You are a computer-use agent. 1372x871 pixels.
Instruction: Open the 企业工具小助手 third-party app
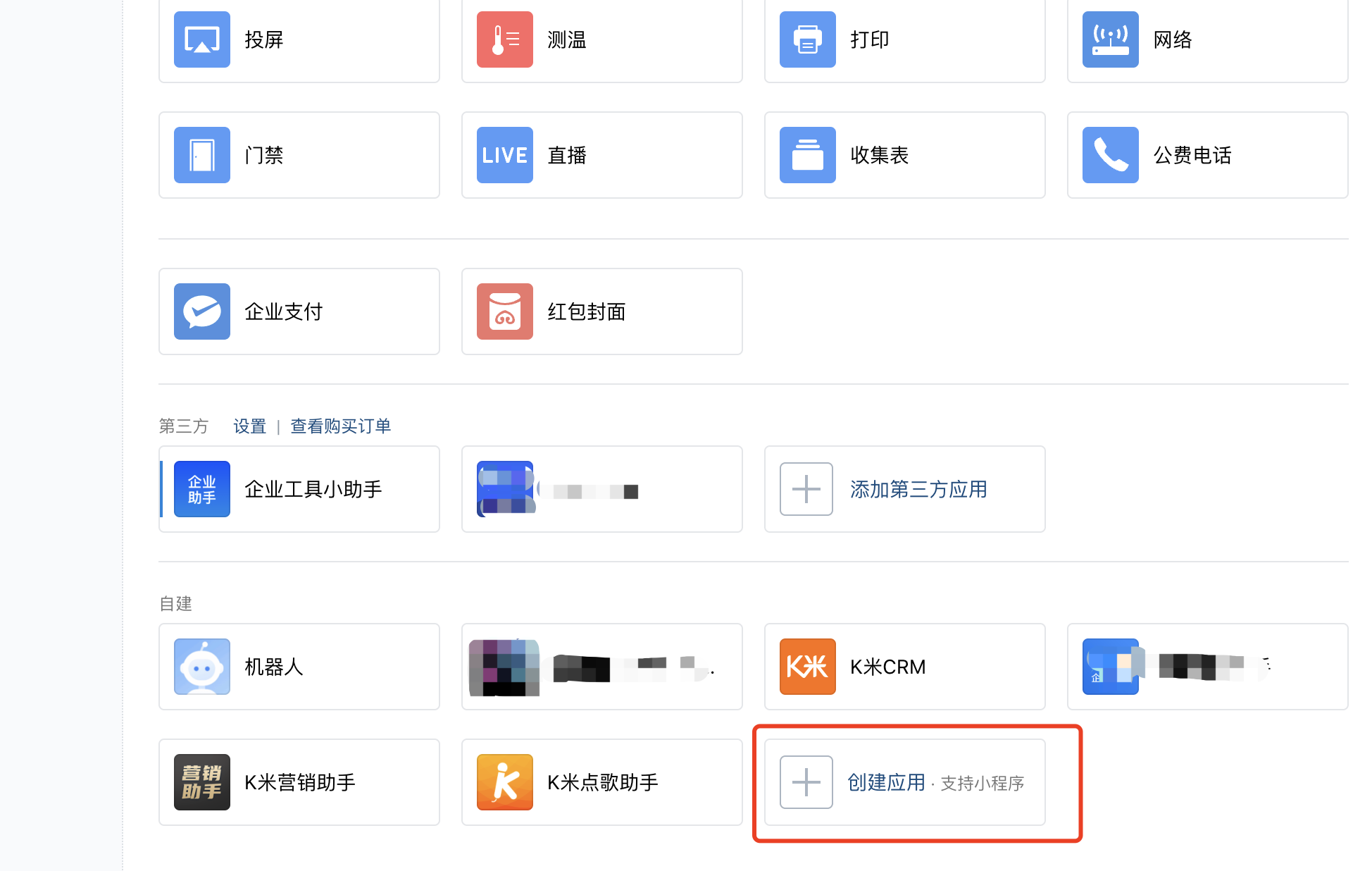click(299, 489)
